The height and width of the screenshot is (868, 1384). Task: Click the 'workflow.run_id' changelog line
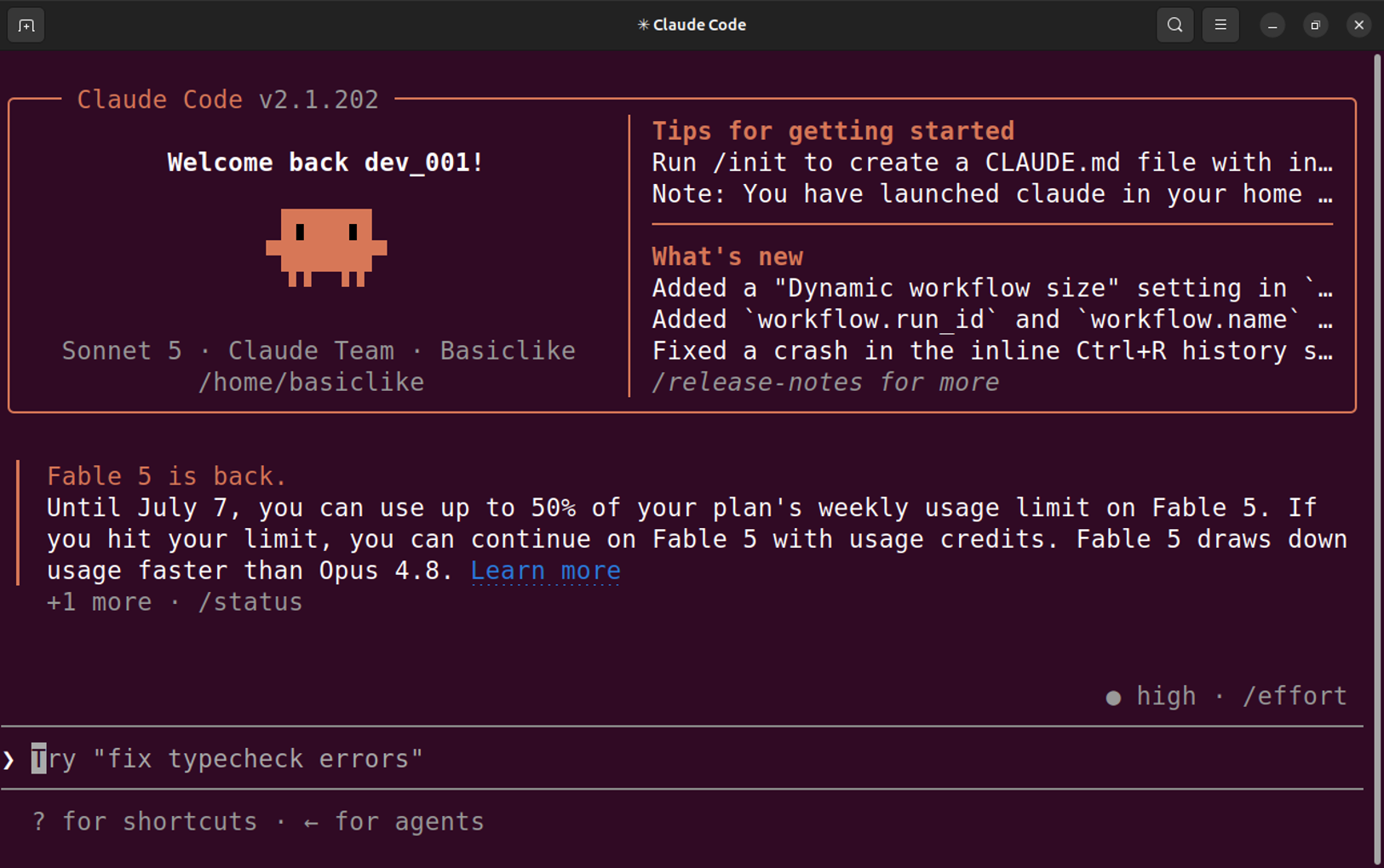click(x=992, y=319)
